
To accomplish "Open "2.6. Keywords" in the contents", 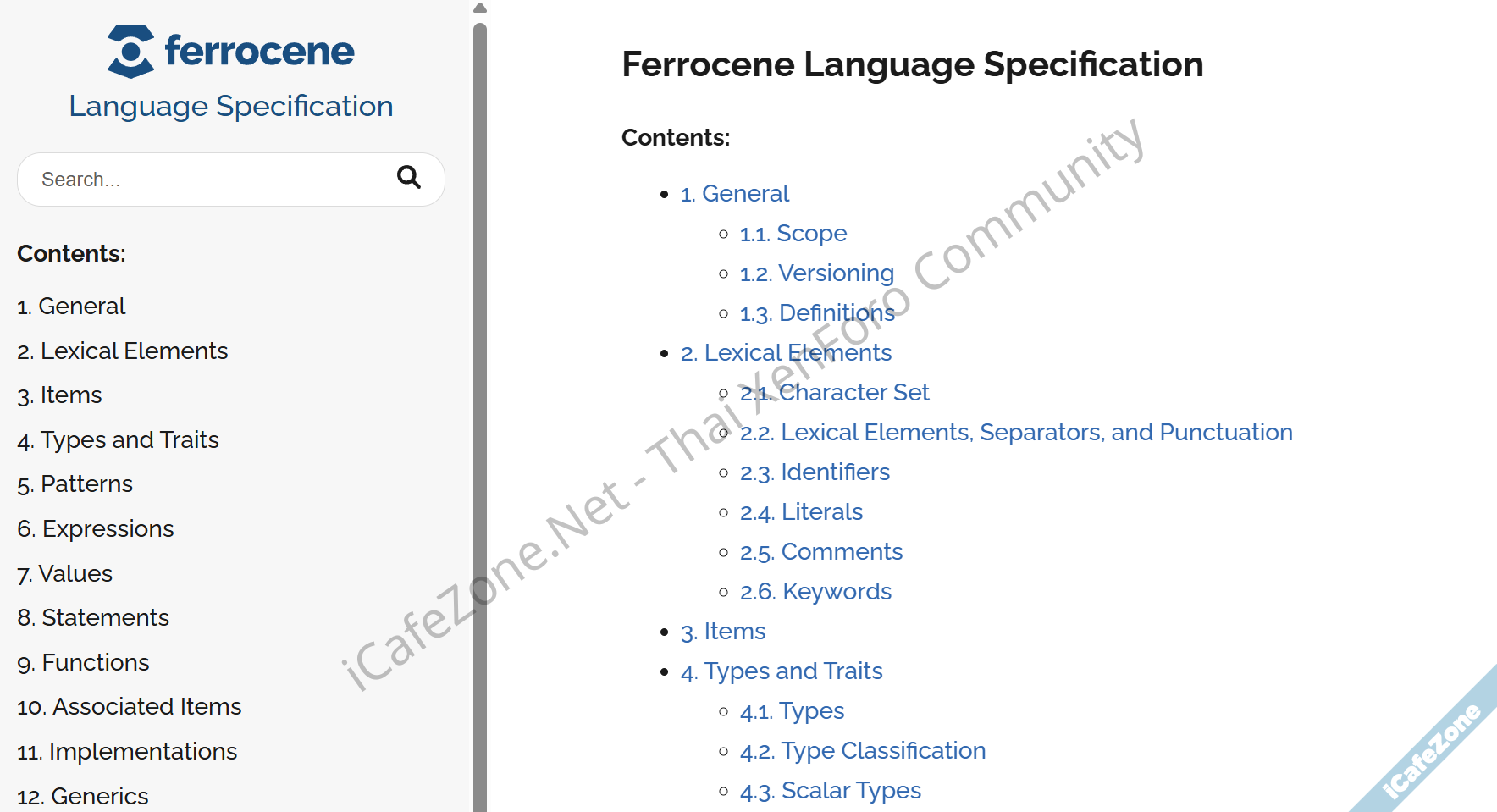I will point(815,591).
